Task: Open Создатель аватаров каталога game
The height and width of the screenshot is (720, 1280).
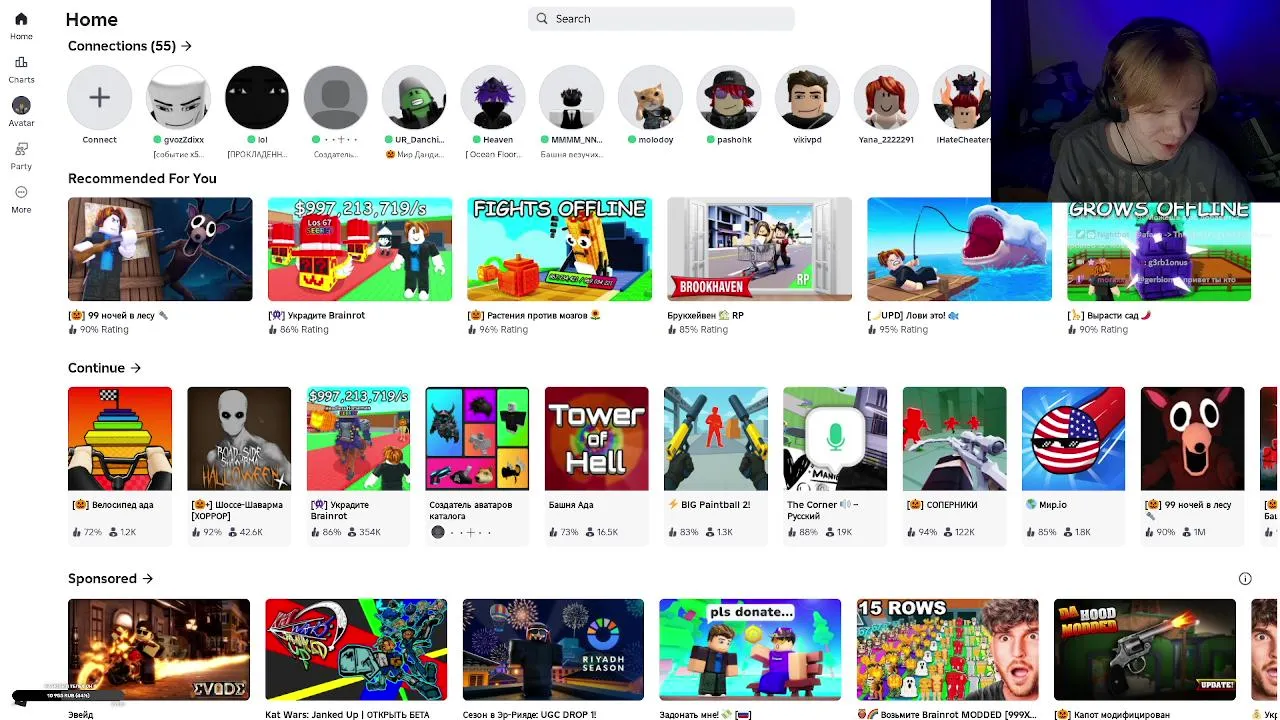Action: (x=477, y=439)
